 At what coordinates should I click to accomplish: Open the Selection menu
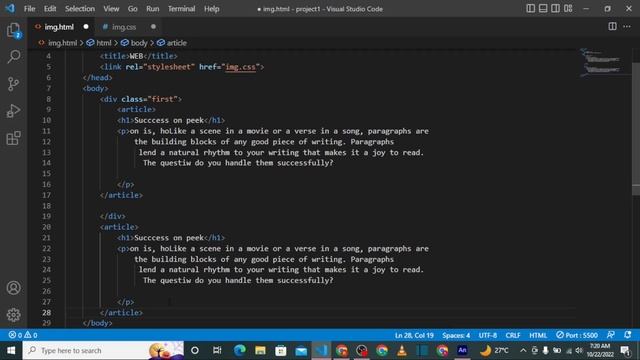pos(80,9)
